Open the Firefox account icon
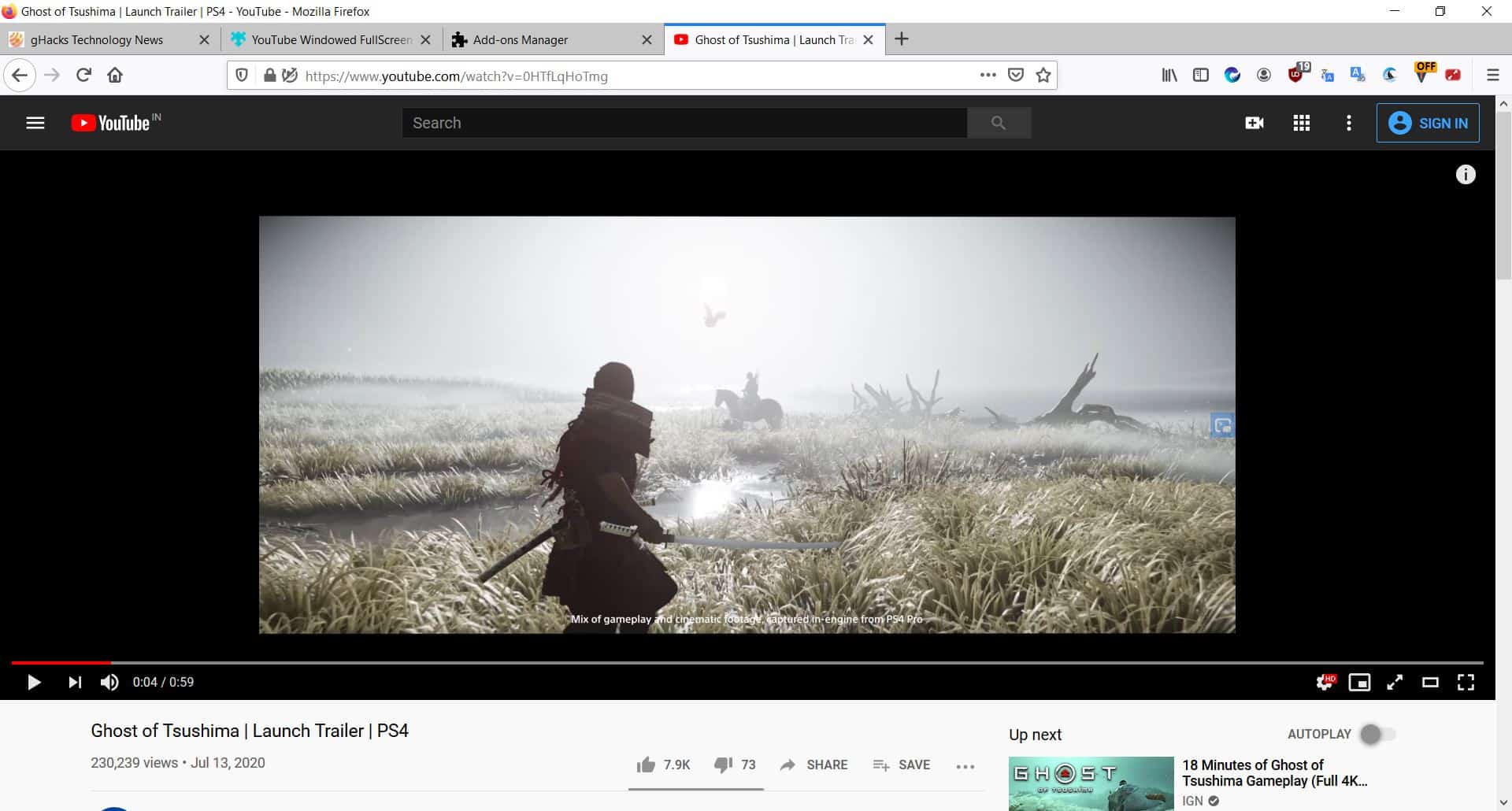 1264,76
